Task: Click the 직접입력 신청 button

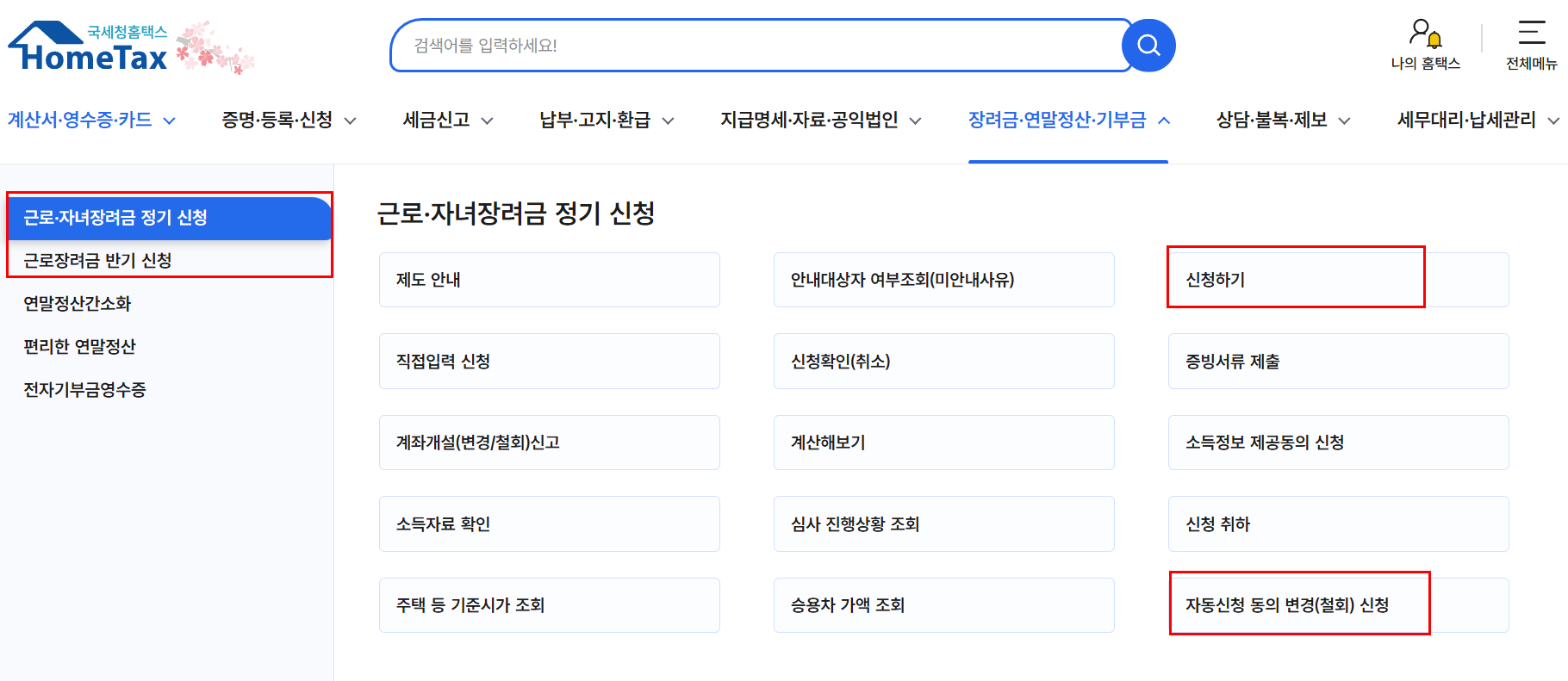Action: click(x=550, y=361)
